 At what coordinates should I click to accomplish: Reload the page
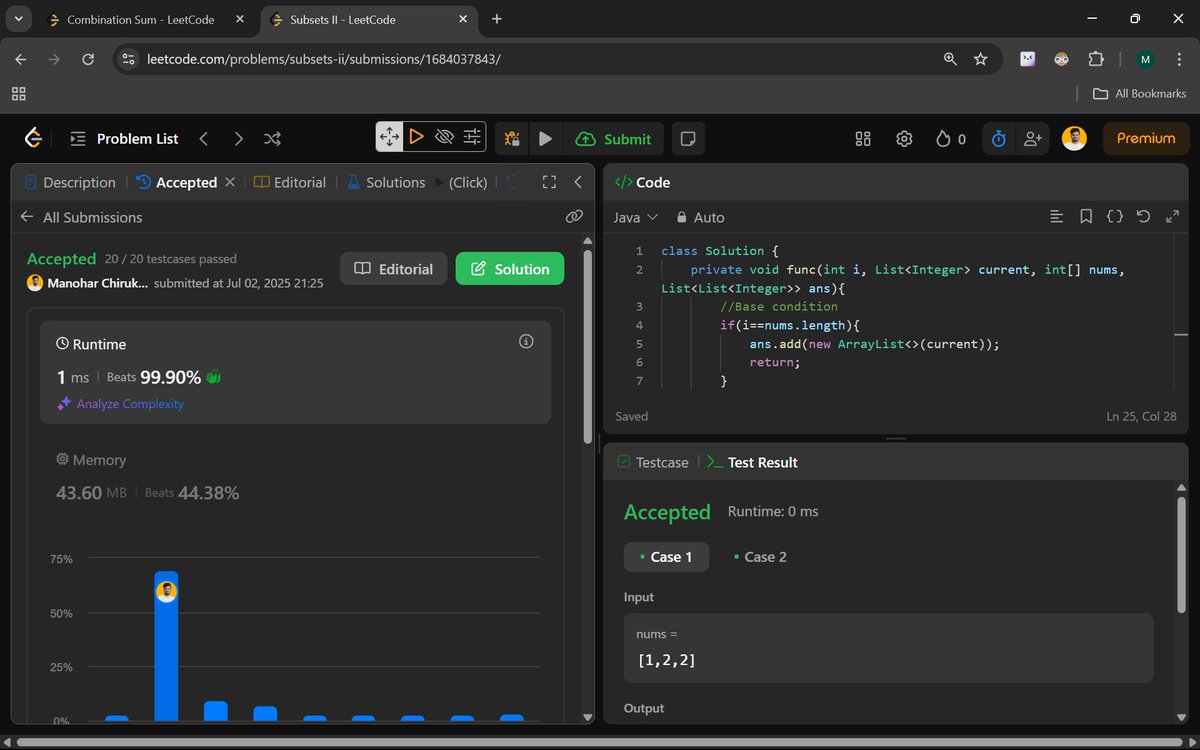[87, 59]
